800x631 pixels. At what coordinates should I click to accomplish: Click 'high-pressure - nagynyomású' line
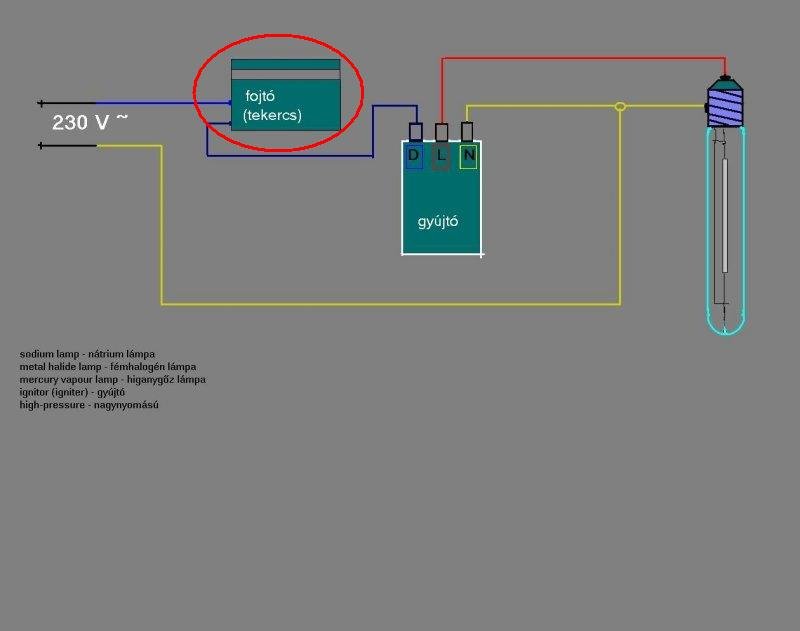pyautogui.click(x=89, y=405)
